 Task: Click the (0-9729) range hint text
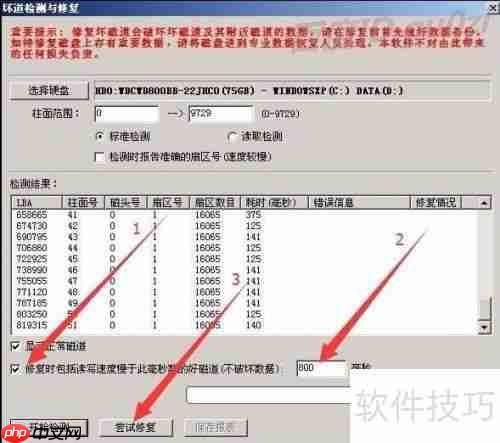tap(280, 114)
